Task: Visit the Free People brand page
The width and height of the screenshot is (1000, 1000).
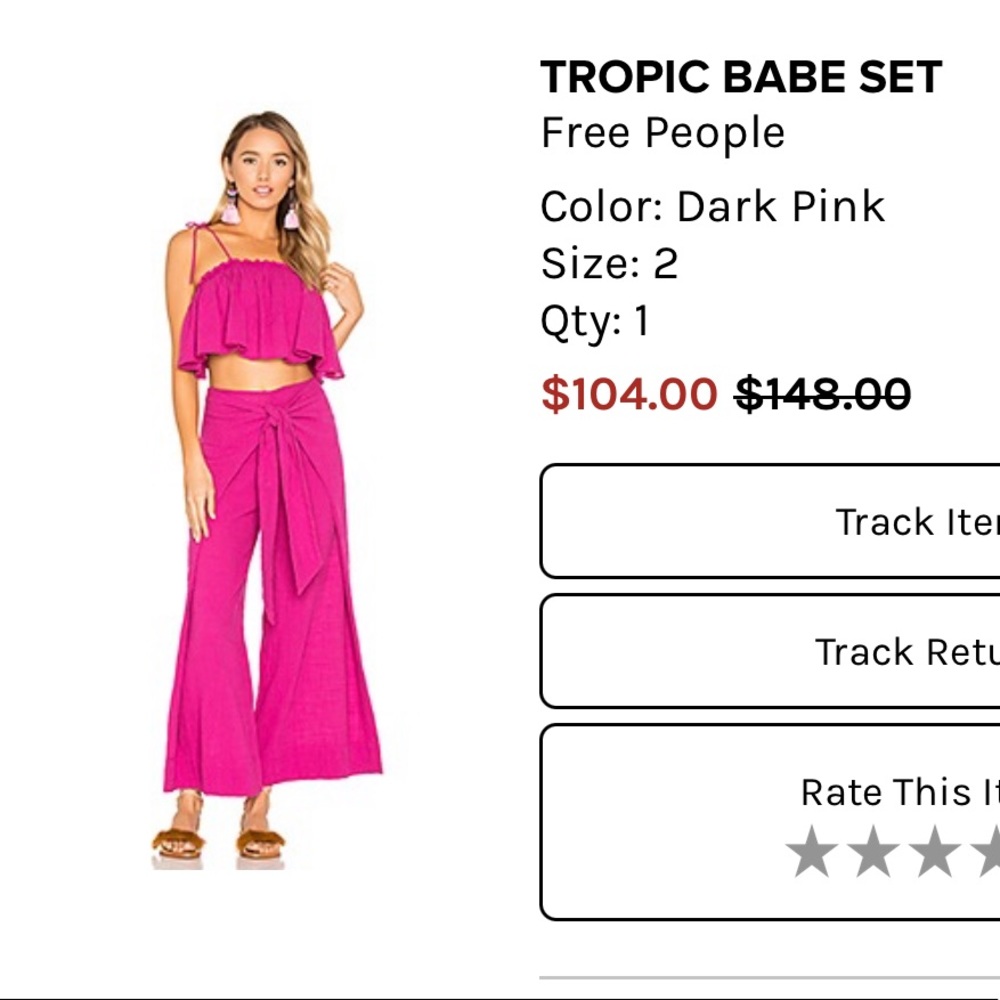Action: point(662,131)
